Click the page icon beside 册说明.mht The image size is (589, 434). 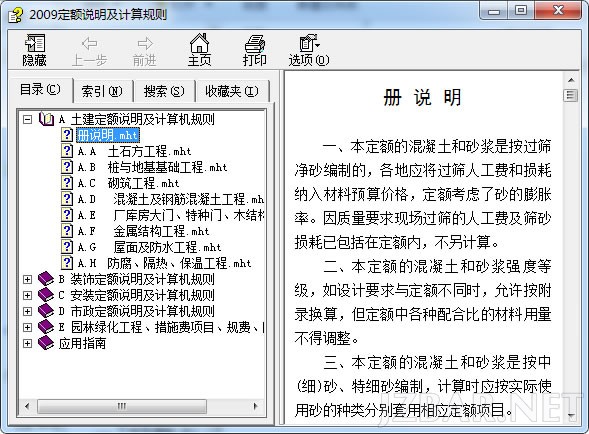pos(67,135)
